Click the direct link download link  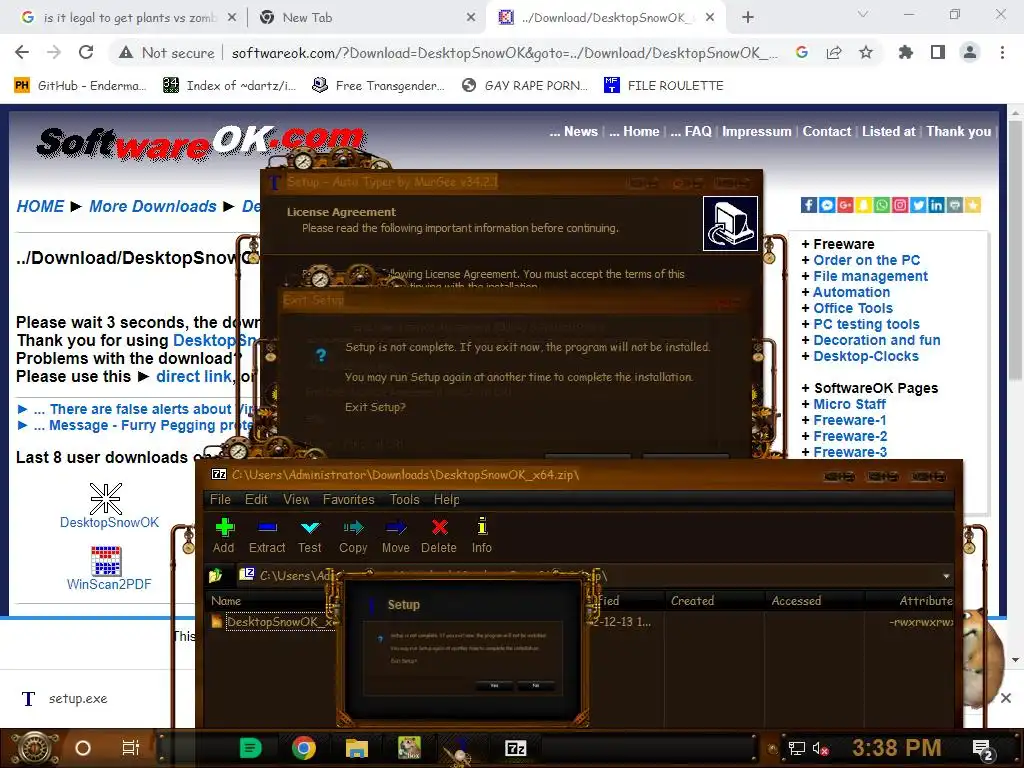point(194,376)
